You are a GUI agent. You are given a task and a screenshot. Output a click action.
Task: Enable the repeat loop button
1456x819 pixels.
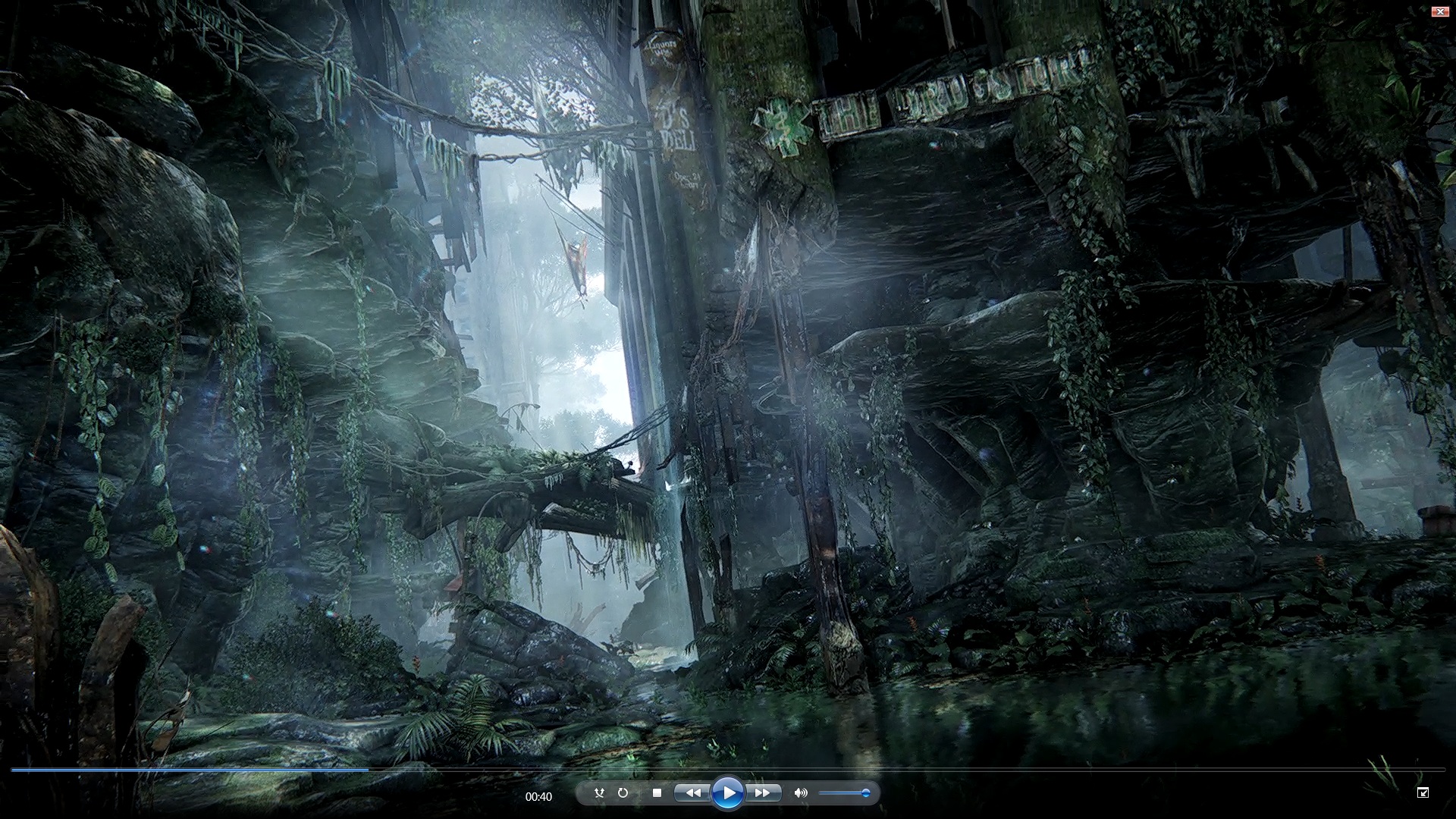(x=623, y=792)
